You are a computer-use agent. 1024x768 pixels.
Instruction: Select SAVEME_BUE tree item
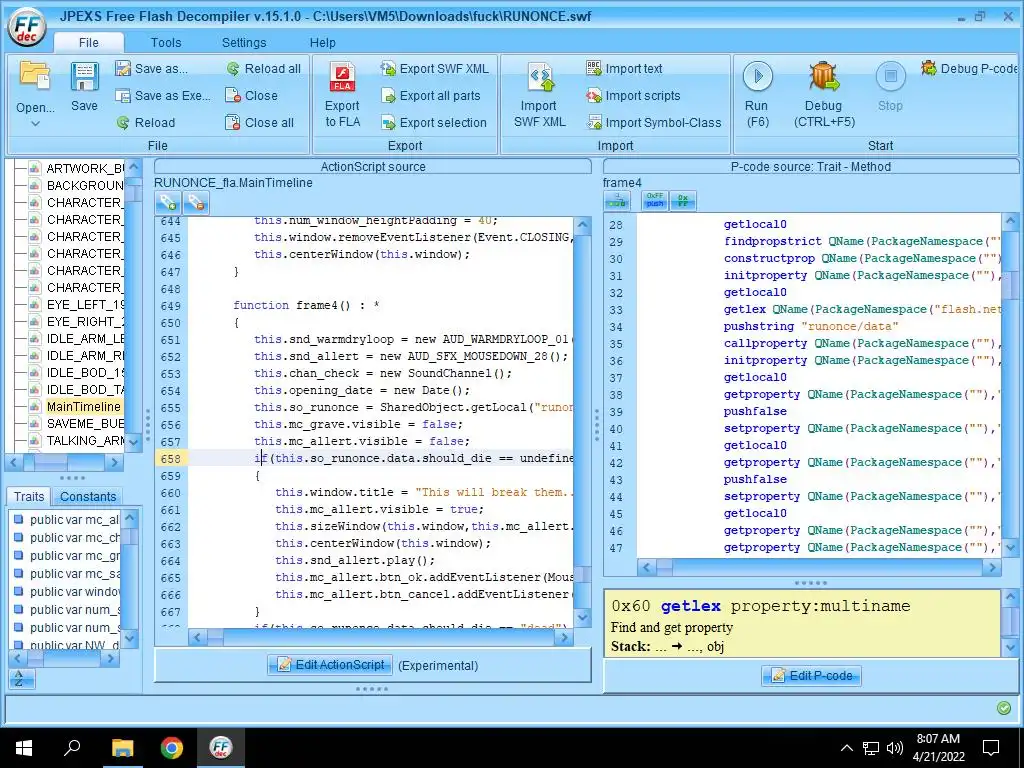point(85,423)
